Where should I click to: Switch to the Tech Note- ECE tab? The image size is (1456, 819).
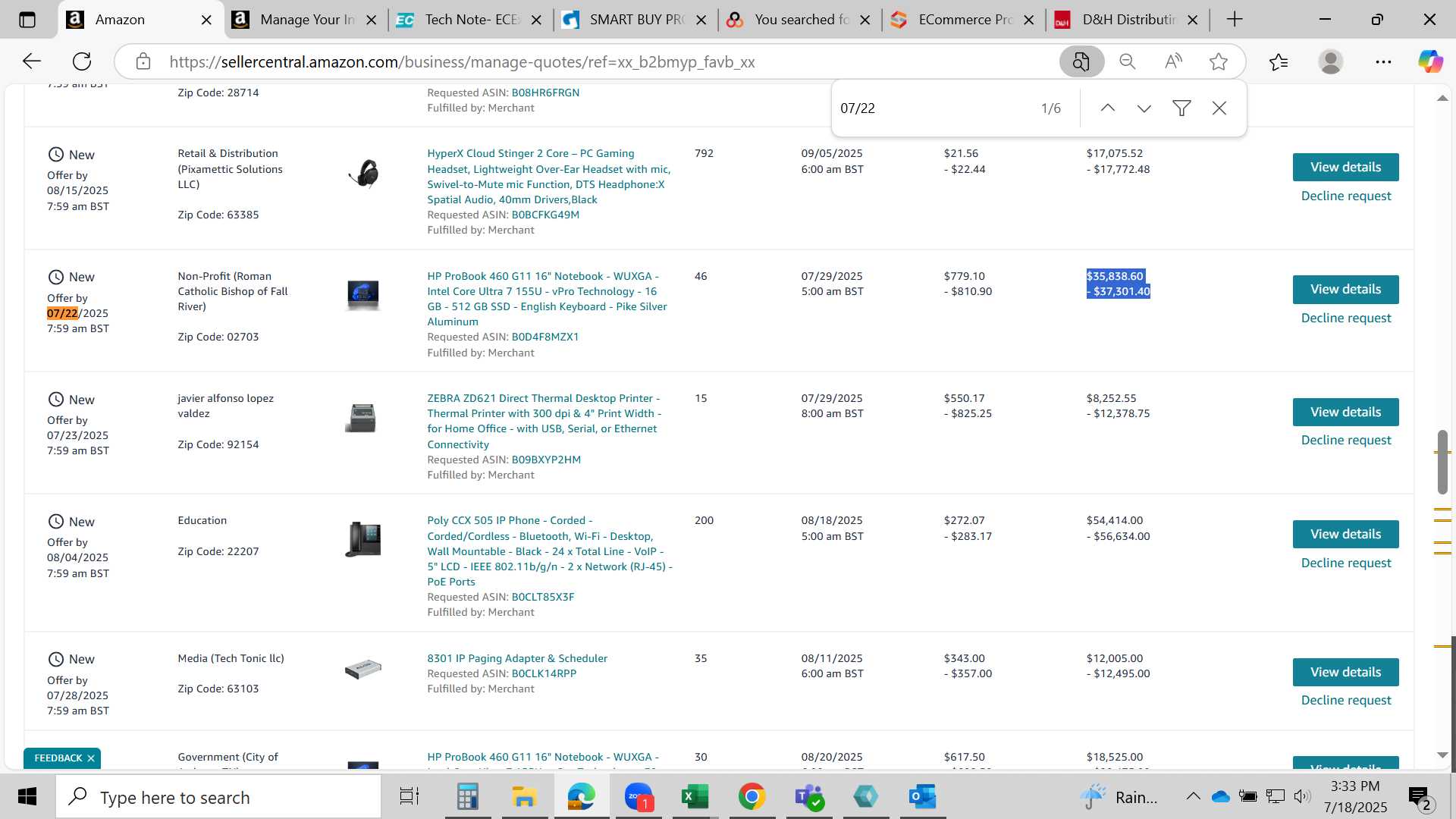472,20
